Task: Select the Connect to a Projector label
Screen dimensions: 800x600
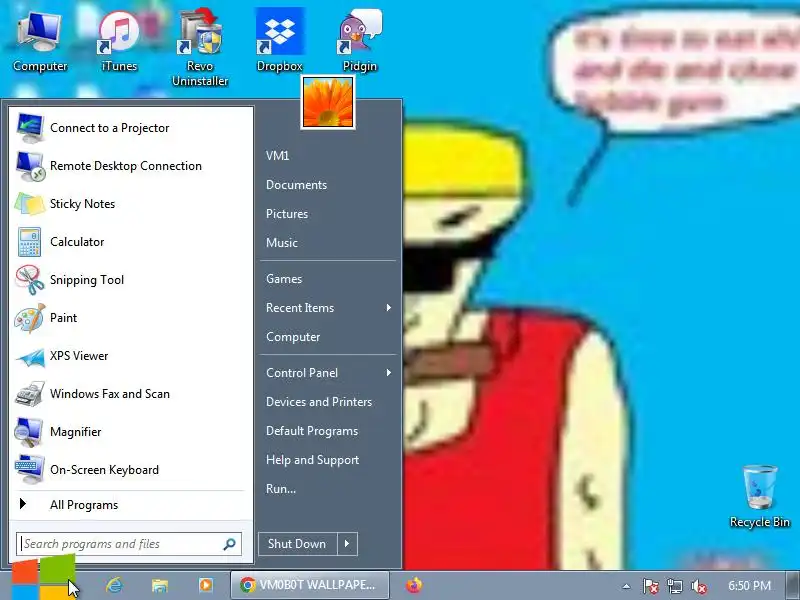Action: pos(109,128)
